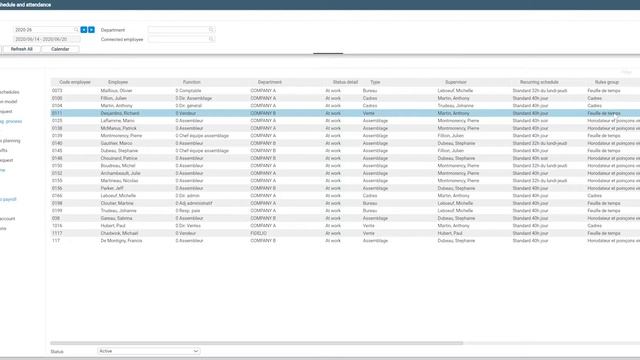Sort by the Department column header
Screen dimensions: 640x360
(x=270, y=82)
